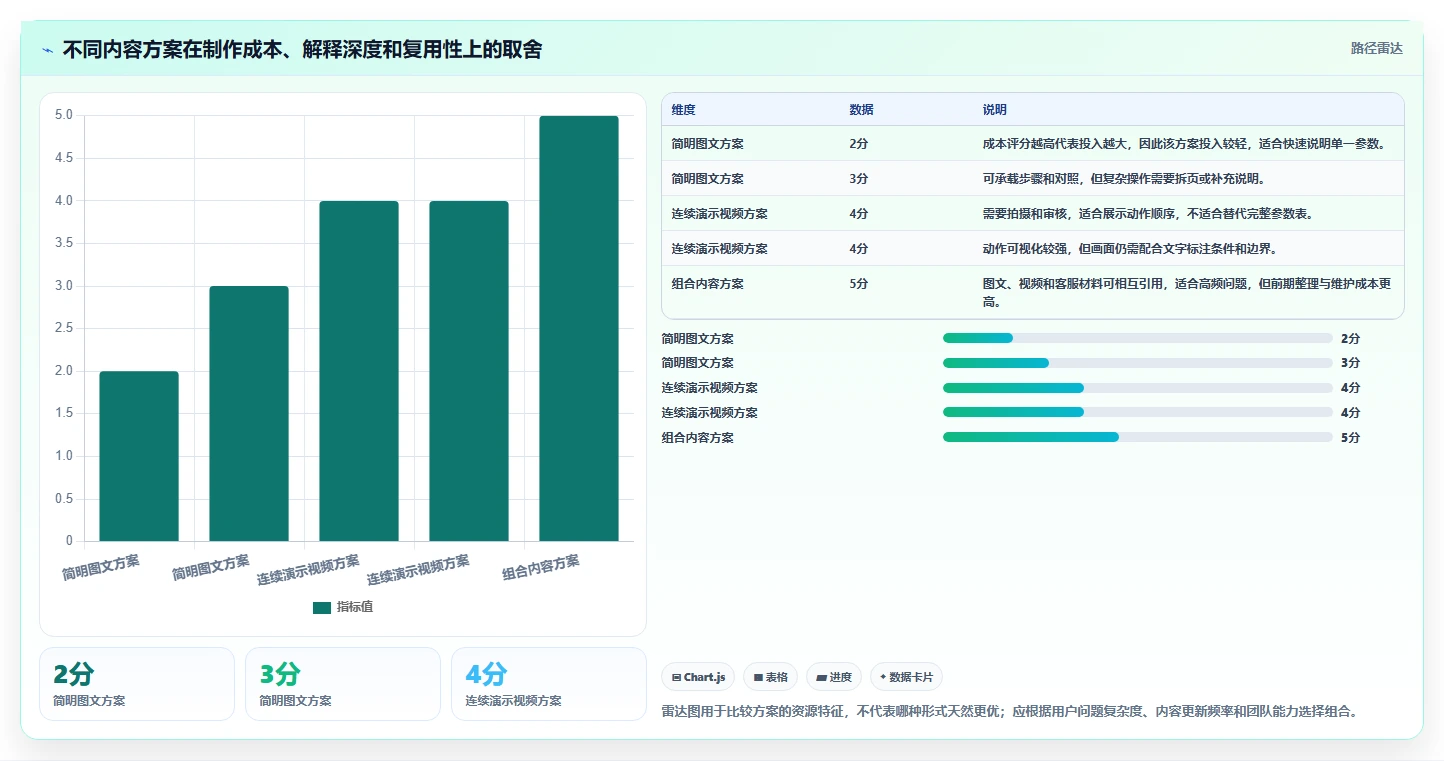The height and width of the screenshot is (761, 1444).
Task: Click the progress bar ending with 3分
Action: coord(1138,363)
